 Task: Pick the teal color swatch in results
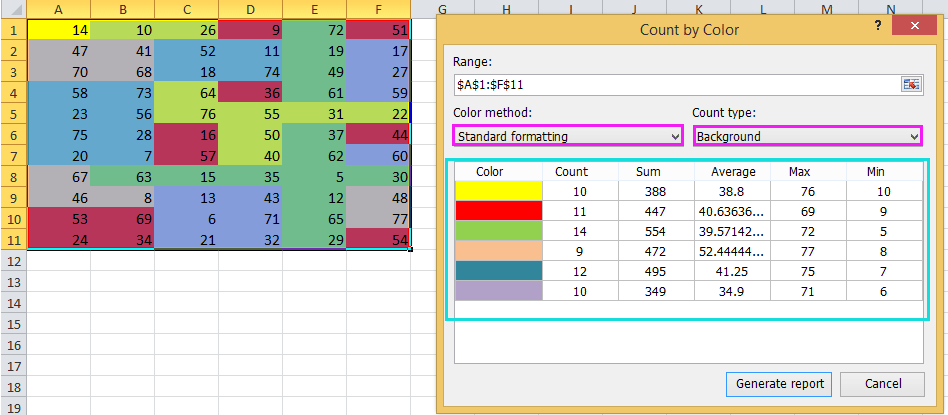[498, 270]
